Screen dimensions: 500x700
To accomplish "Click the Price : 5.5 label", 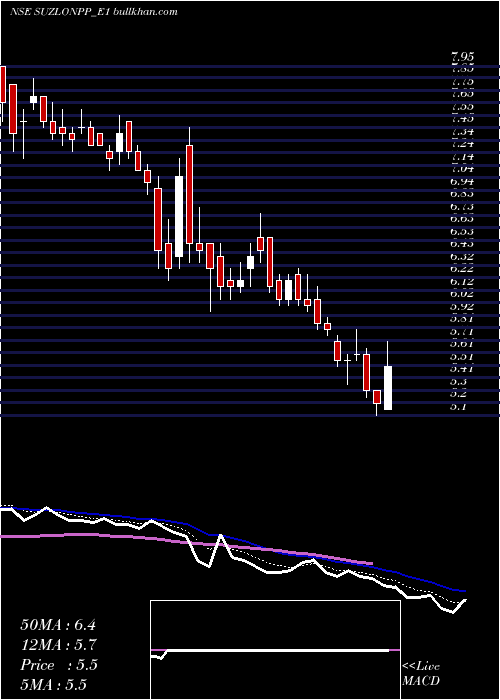I will [x=59, y=665].
